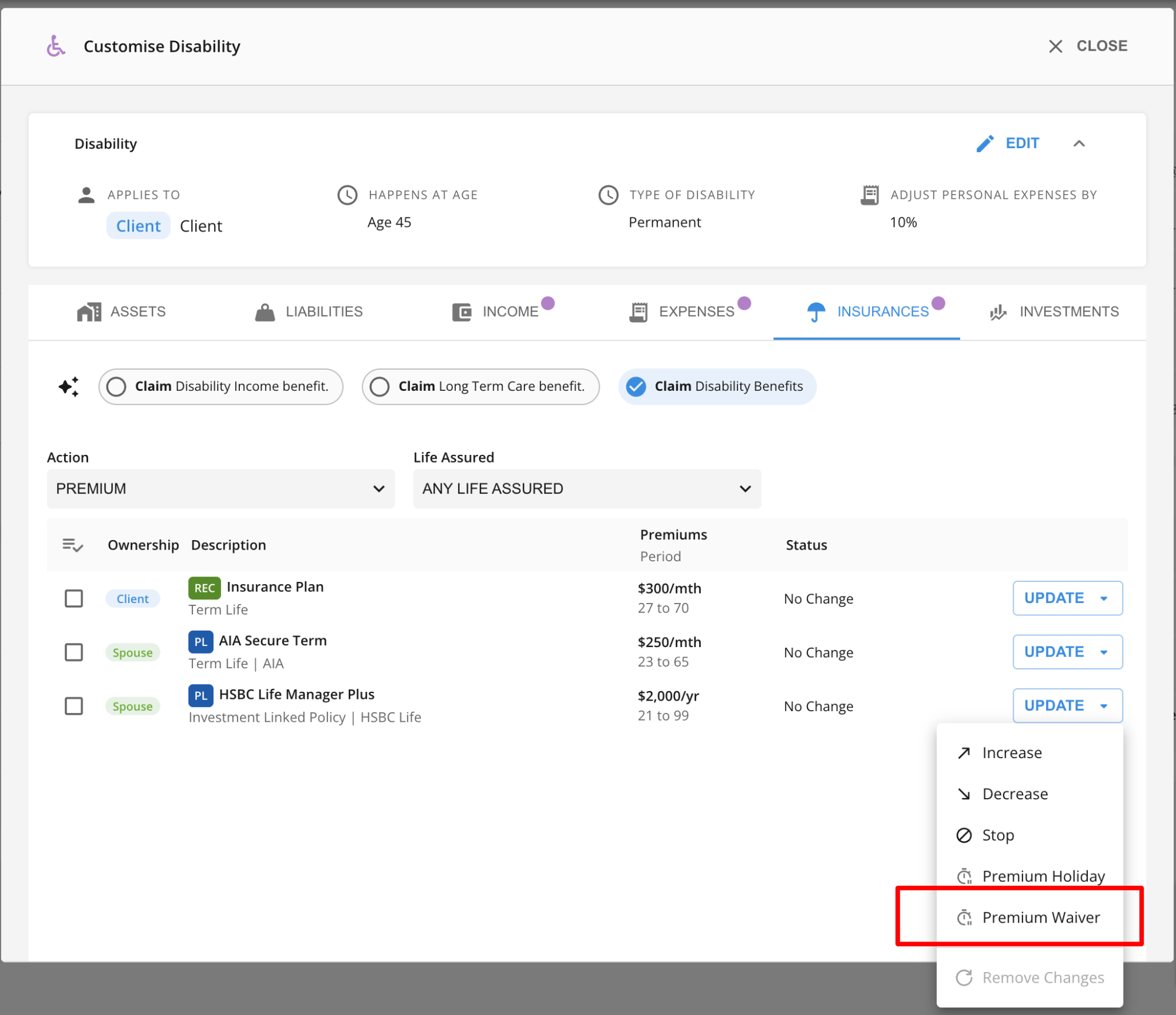This screenshot has height=1015, width=1176.
Task: Check the Insurance Plan row checkbox
Action: pos(73,598)
